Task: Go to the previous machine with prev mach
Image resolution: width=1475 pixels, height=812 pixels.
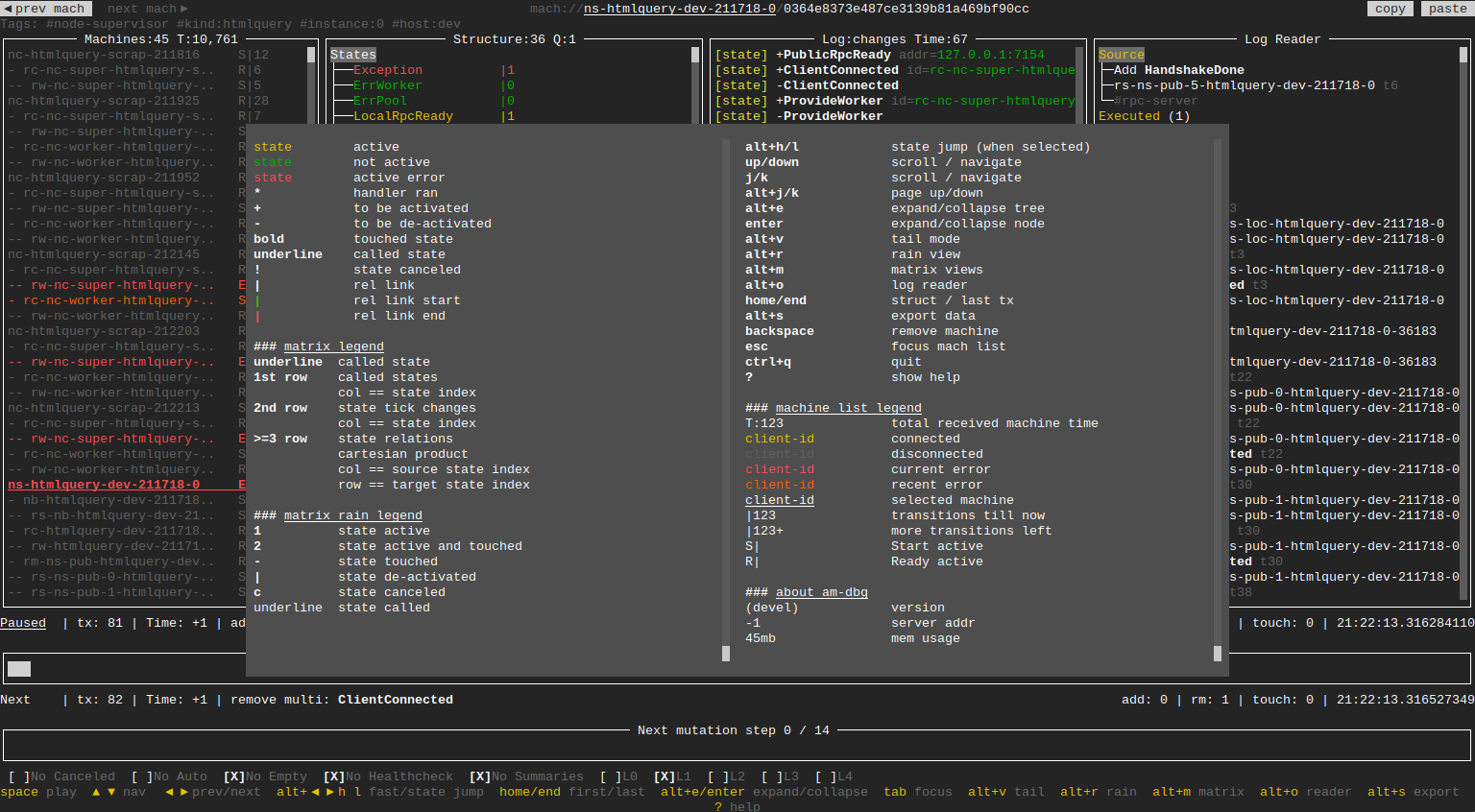Action: tap(46, 9)
